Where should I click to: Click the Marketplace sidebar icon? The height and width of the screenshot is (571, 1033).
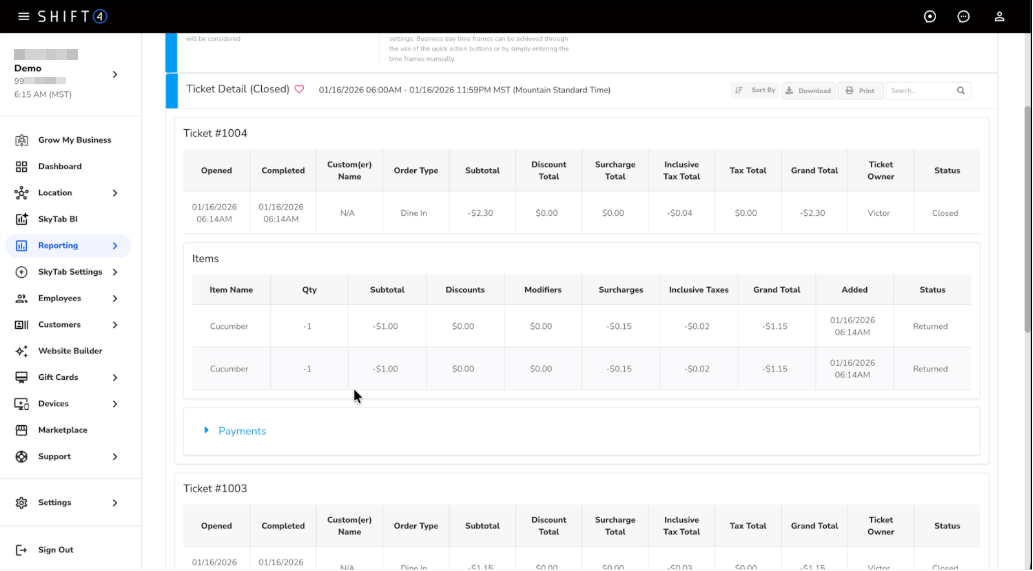click(21, 430)
